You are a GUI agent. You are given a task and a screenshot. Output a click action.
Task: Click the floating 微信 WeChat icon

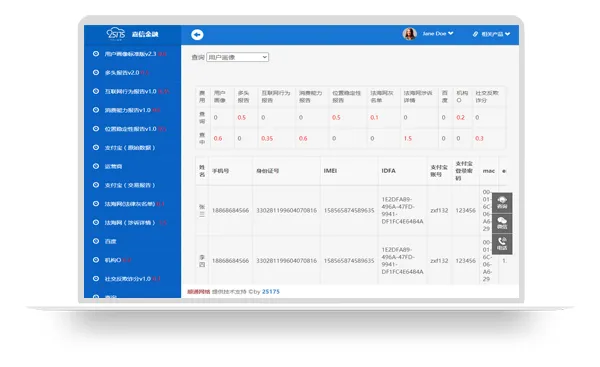pyautogui.click(x=502, y=223)
